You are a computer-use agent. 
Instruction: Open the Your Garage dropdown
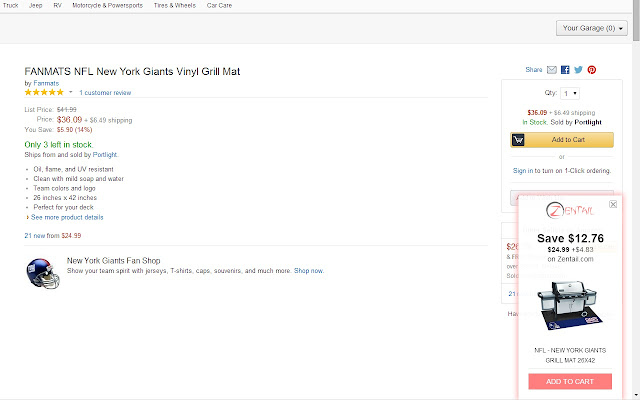(x=592, y=28)
